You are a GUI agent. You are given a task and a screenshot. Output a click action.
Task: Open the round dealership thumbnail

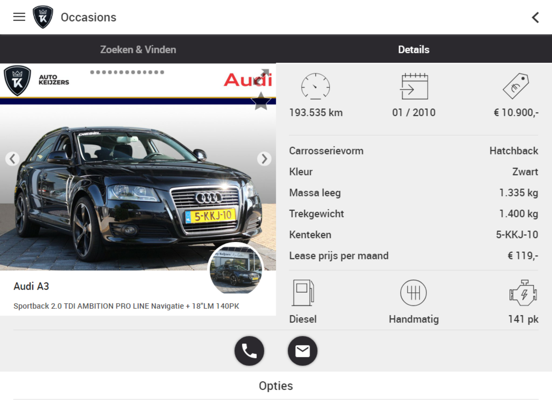click(x=236, y=269)
